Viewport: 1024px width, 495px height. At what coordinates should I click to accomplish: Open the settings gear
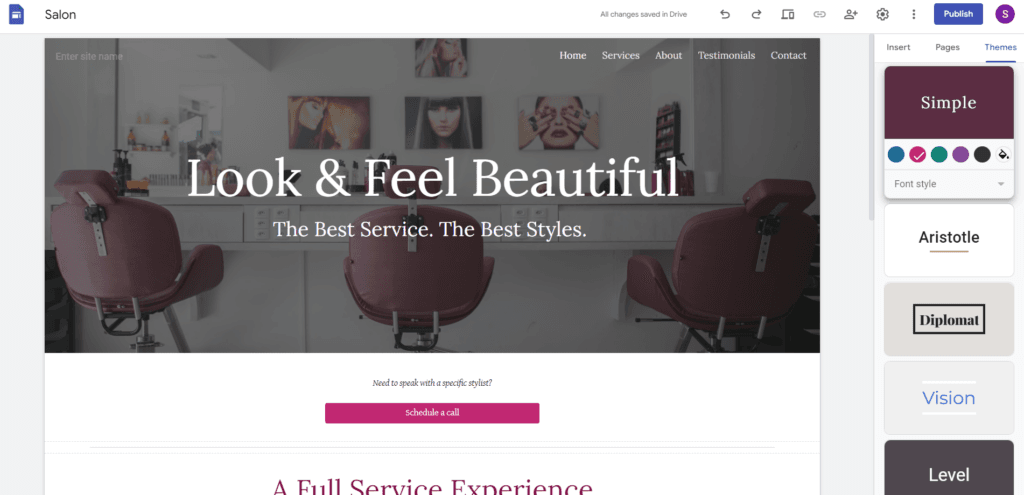coord(882,14)
